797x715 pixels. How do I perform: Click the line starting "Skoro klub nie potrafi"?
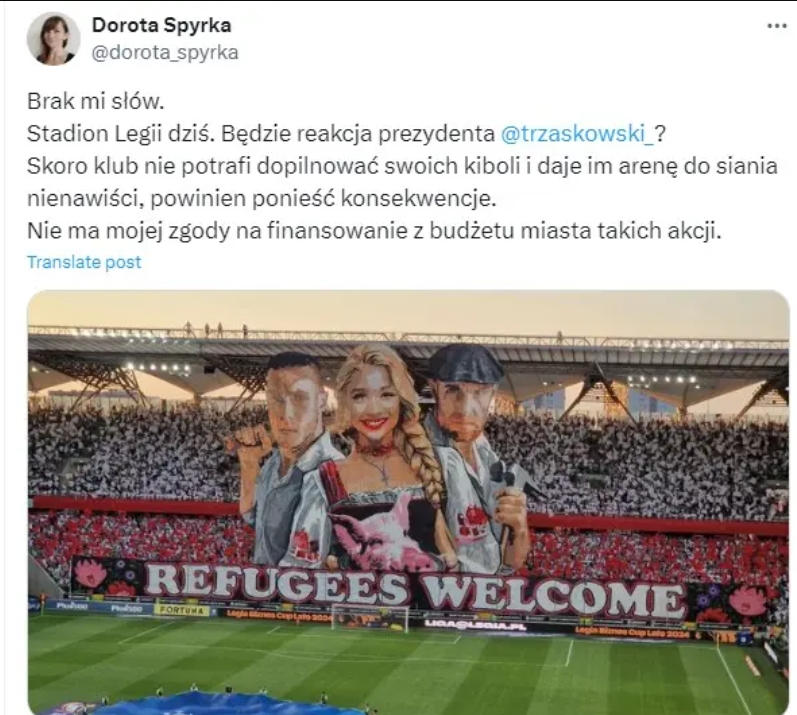(402, 166)
